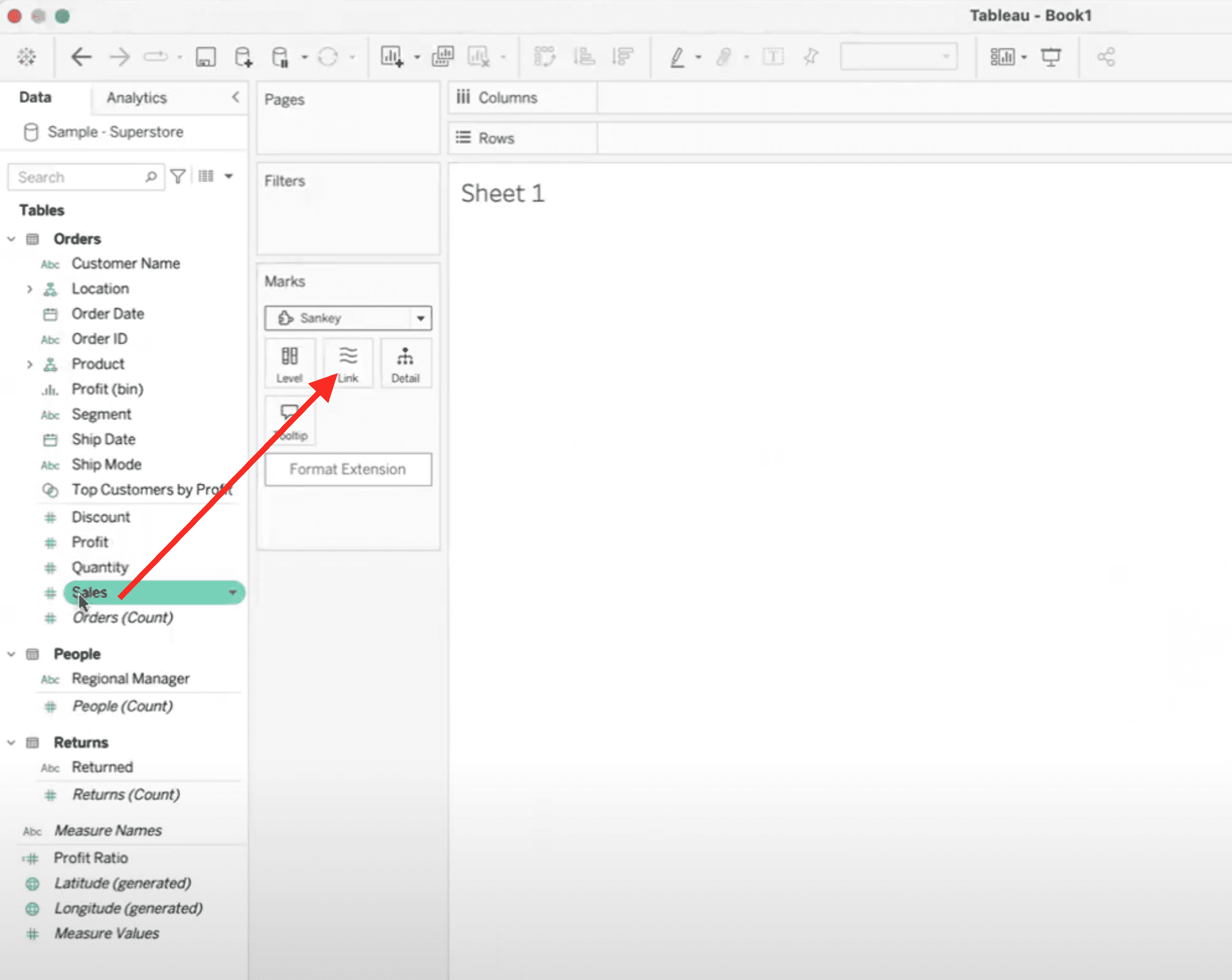Switch to the Analytics tab
1232x980 pixels.
[136, 98]
